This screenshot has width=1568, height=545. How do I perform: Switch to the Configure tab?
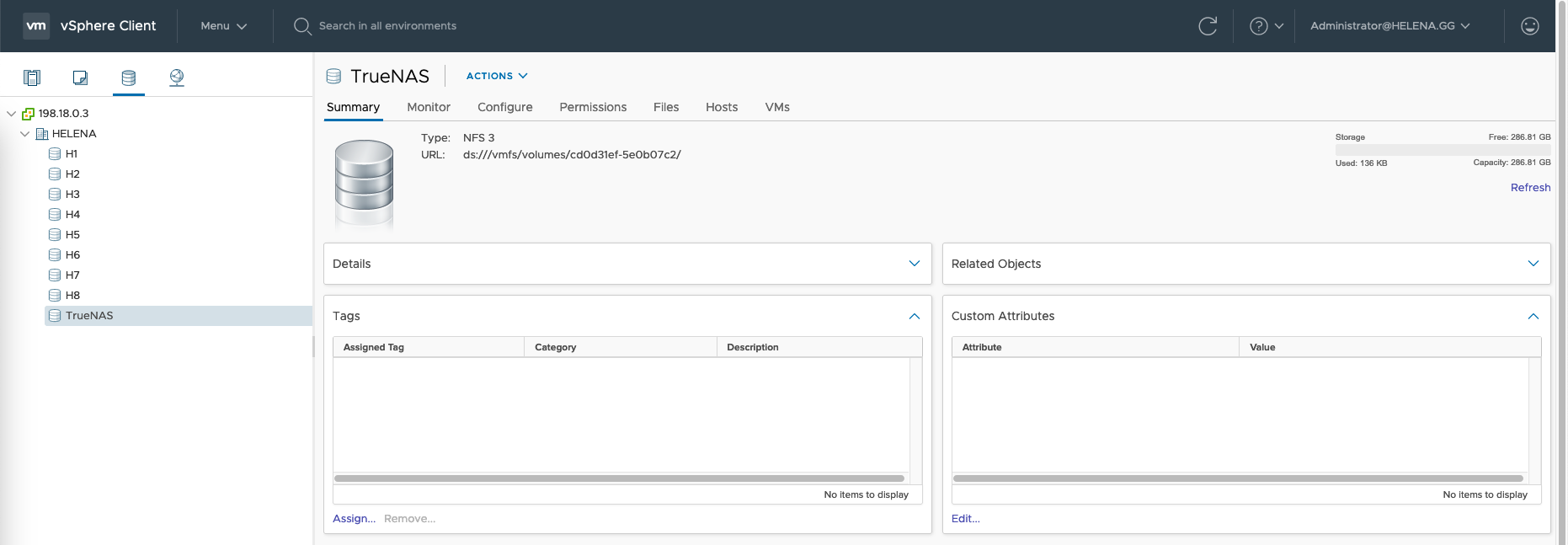tap(504, 107)
